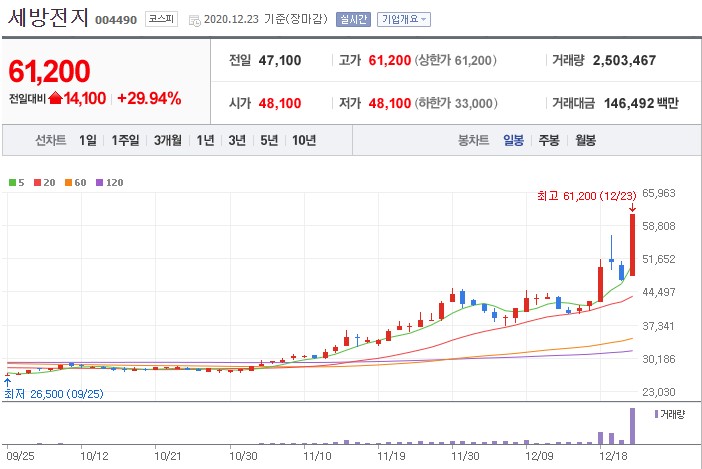Click the 10/12 date axis label
Viewport: 702px width, 469px height.
94,456
